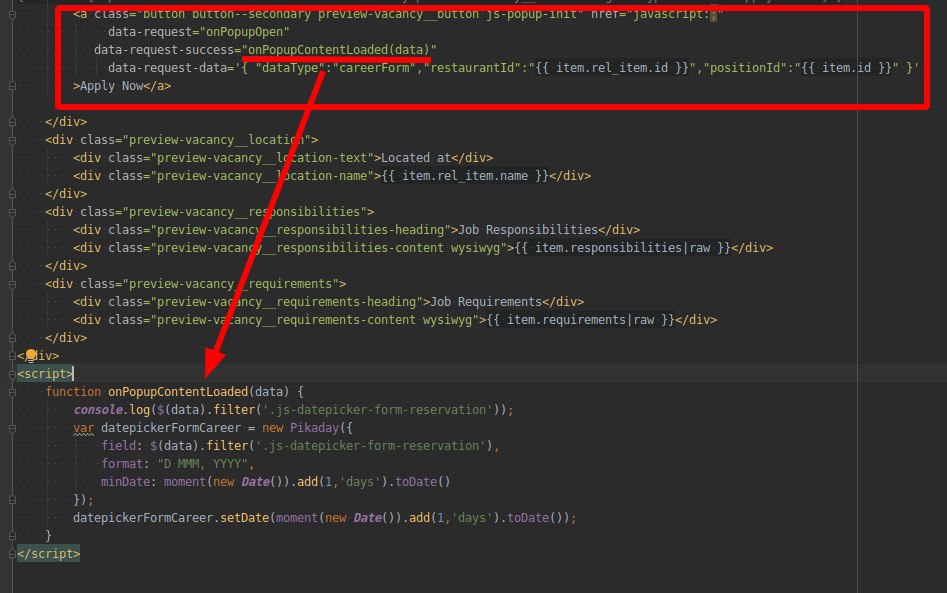Click fold end marker beside '});' line
947x593 pixels.
click(12, 500)
